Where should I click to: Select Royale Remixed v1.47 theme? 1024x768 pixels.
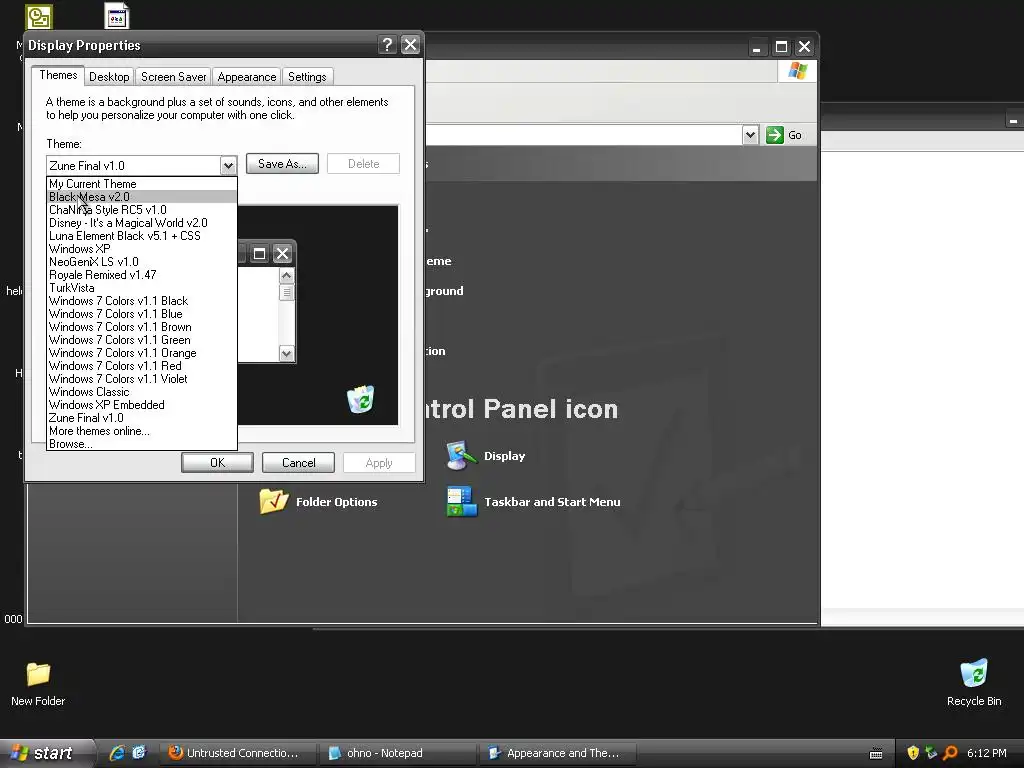[x=142, y=275]
